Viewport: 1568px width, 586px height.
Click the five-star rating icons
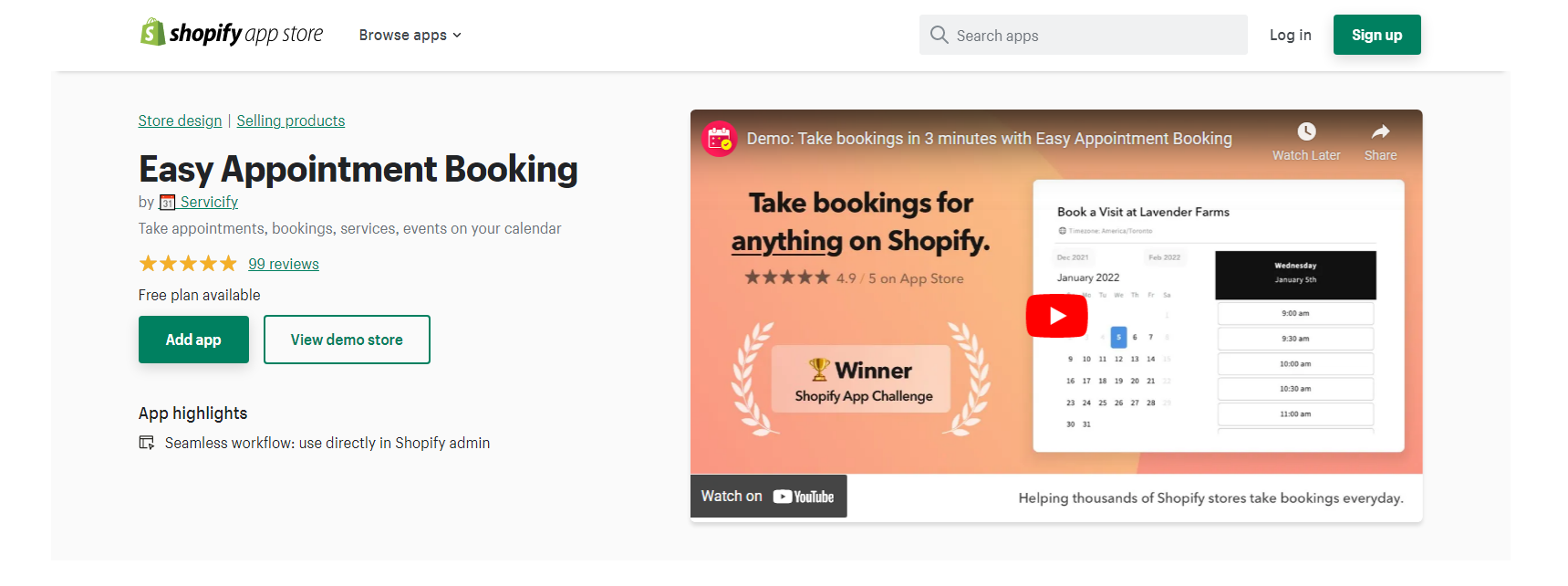click(x=188, y=264)
